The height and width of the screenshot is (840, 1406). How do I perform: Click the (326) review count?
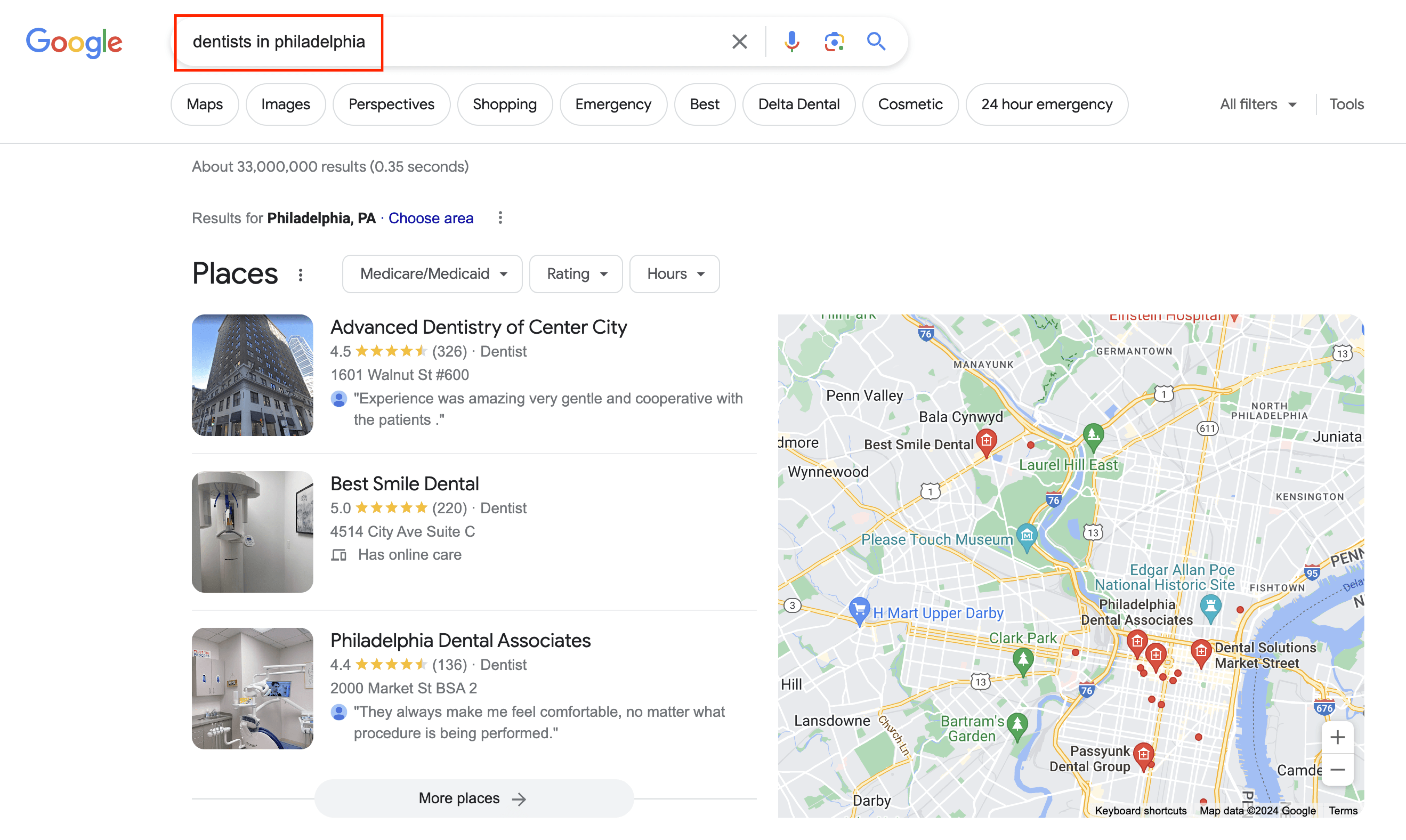pyautogui.click(x=449, y=352)
